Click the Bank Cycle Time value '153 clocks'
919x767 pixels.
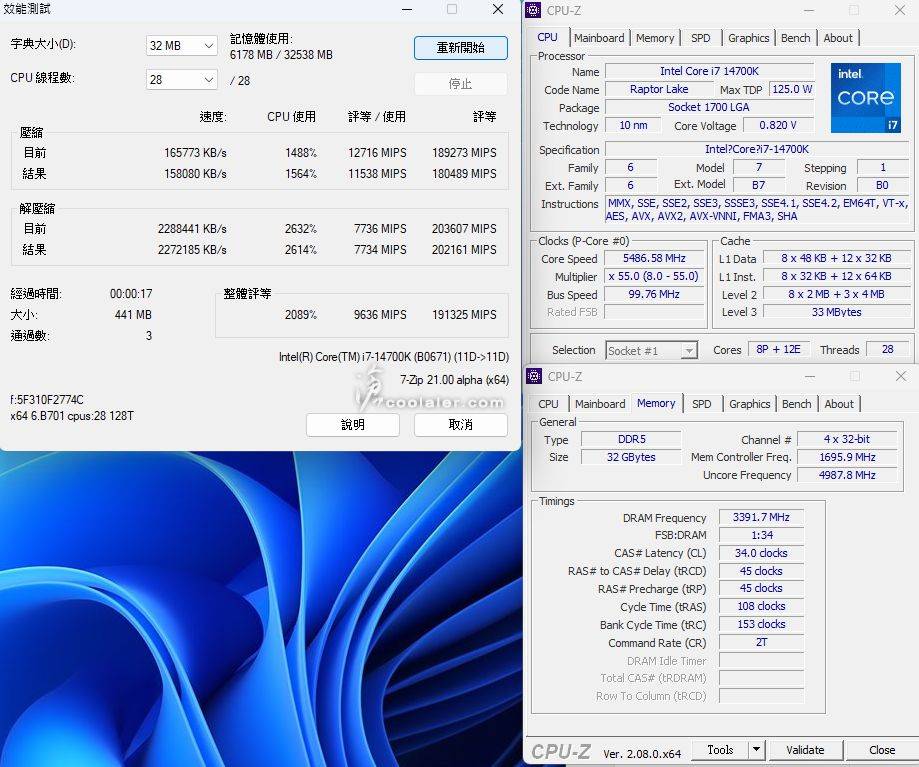pyautogui.click(x=761, y=625)
